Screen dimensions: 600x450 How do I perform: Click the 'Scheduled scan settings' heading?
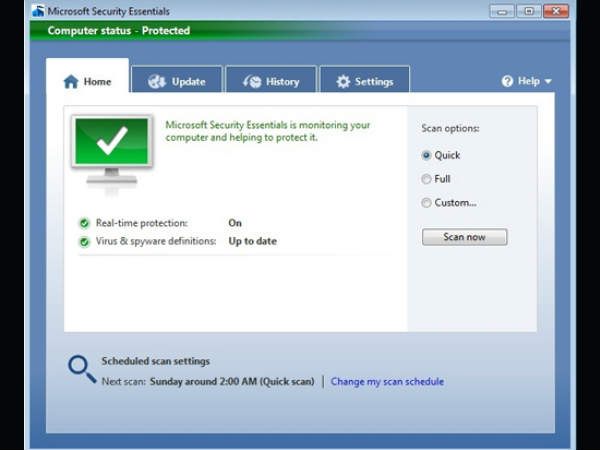tap(155, 361)
